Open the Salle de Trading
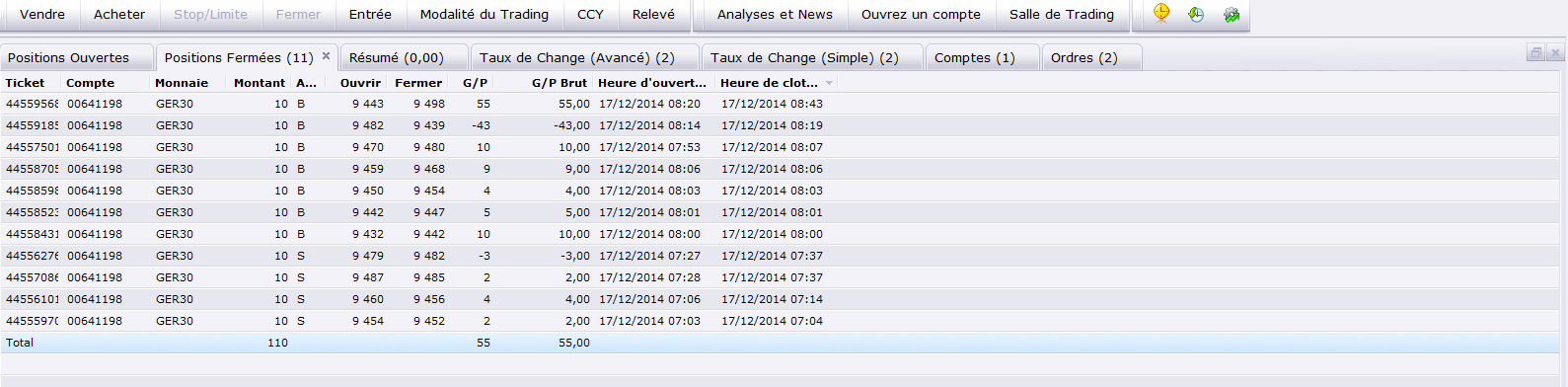 [x=1062, y=15]
